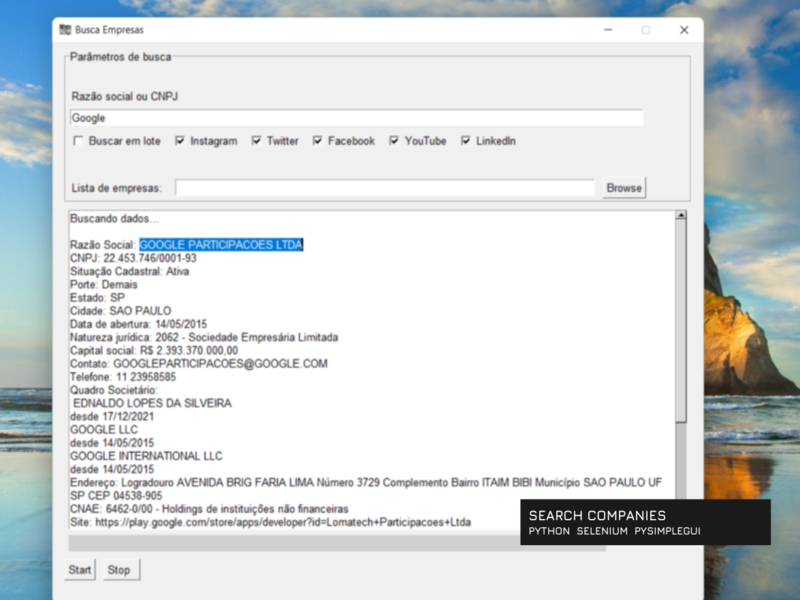Screen dimensions: 800x600
Task: Click the Endereço AVENIDA BRIG FARIA LIMA line
Action: coord(366,483)
